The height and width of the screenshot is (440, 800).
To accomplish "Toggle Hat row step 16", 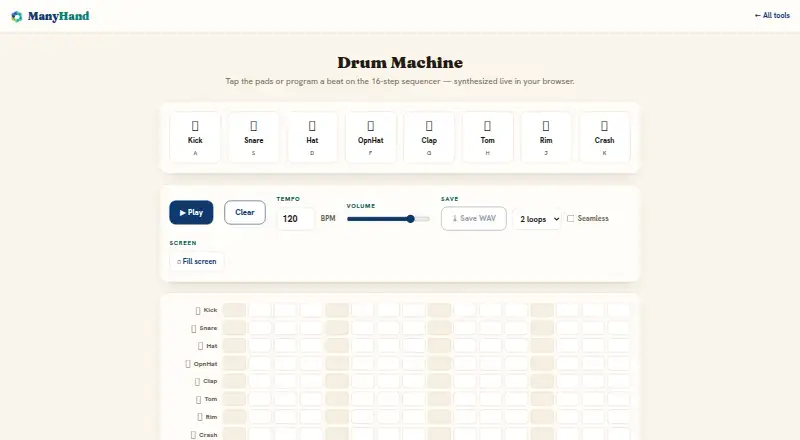I will [x=619, y=346].
